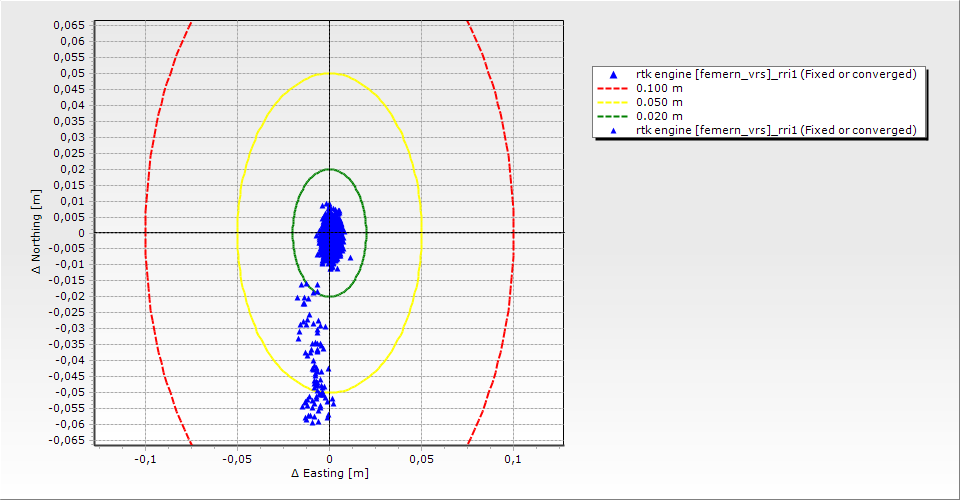Click the 0,05 tick label on Easting axis
The width and height of the screenshot is (960, 500).
(421, 459)
